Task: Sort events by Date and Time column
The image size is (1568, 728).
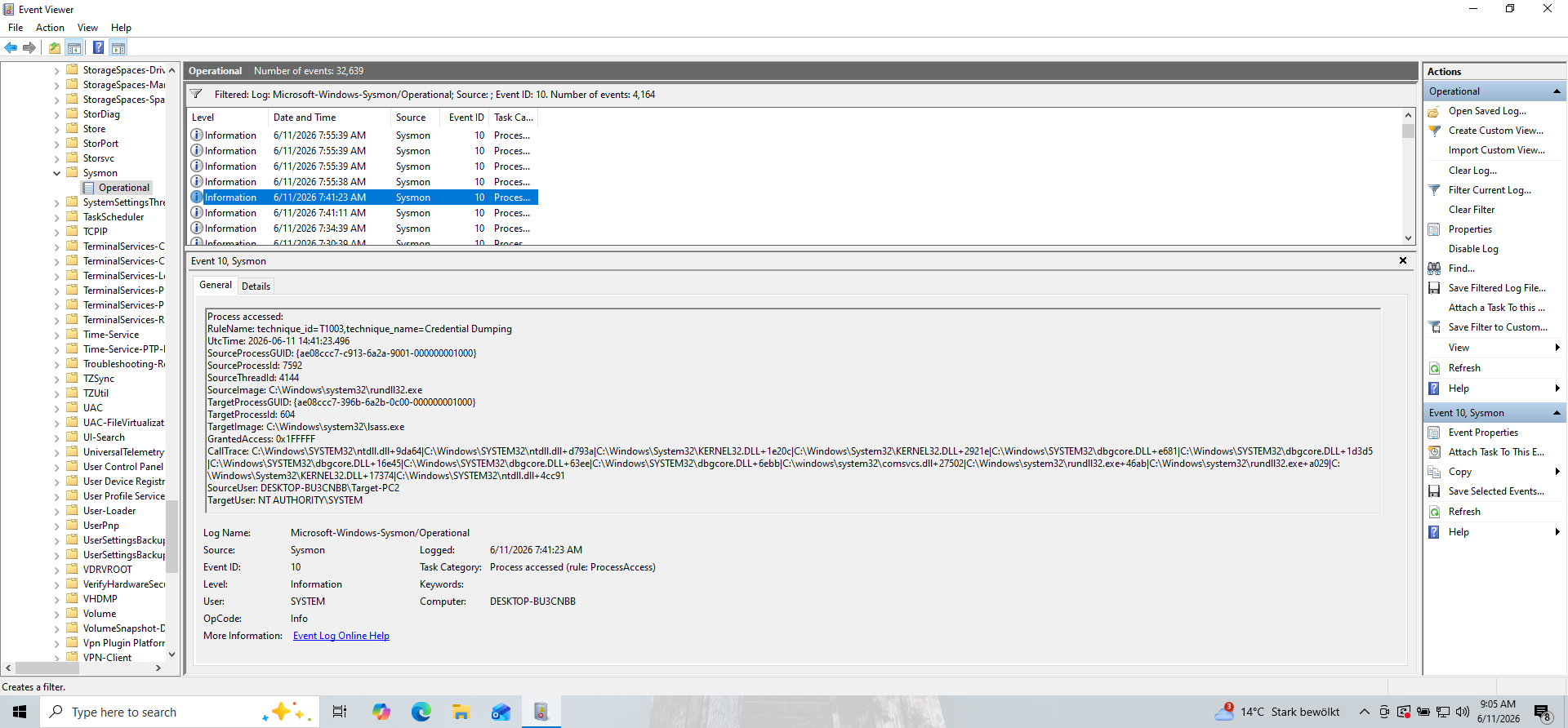Action: [x=329, y=118]
